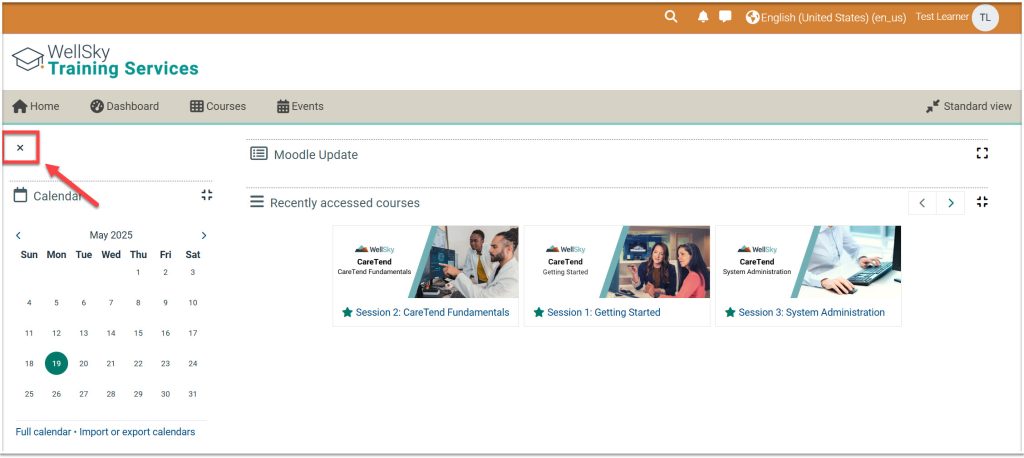Open the Dashboard menu item
1024x458 pixels.
tap(125, 106)
